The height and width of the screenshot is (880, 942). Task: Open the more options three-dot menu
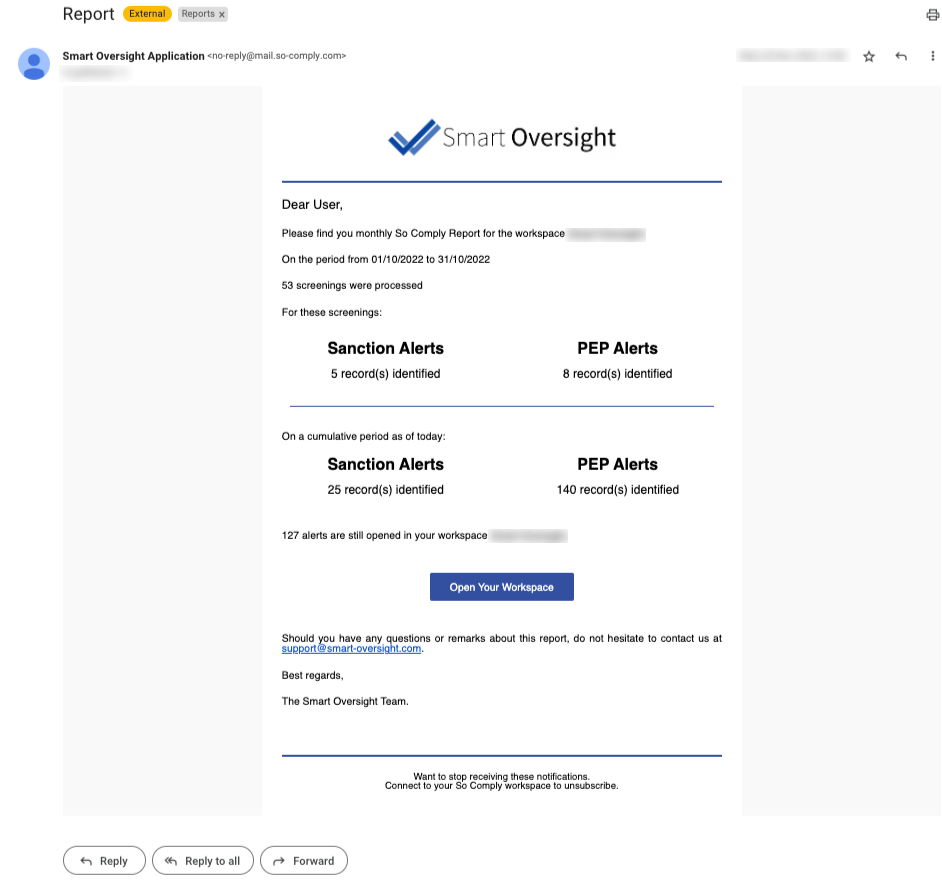(x=932, y=56)
